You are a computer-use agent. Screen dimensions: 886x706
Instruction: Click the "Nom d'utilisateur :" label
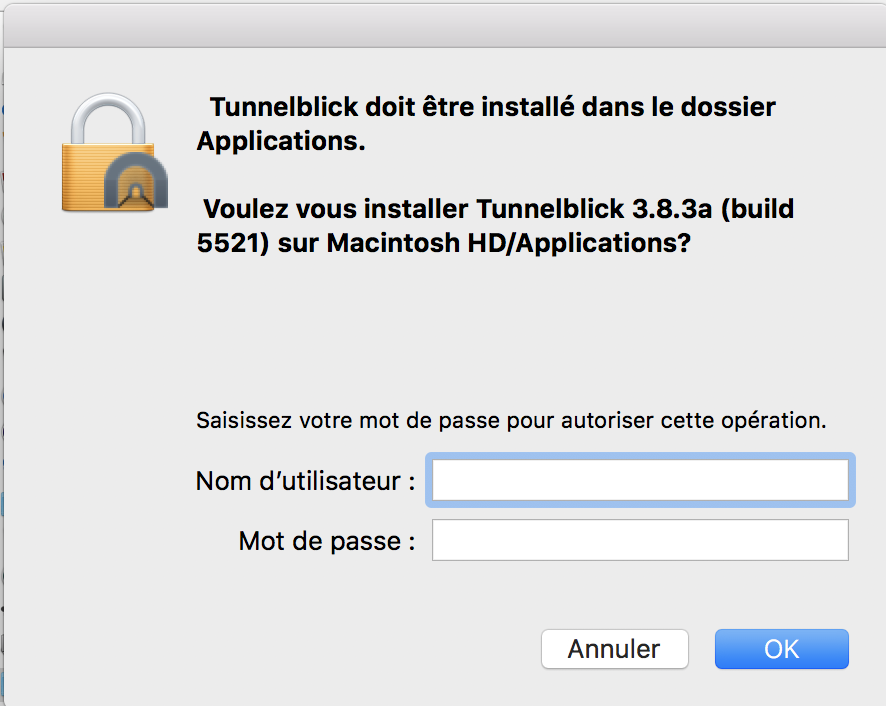point(306,481)
